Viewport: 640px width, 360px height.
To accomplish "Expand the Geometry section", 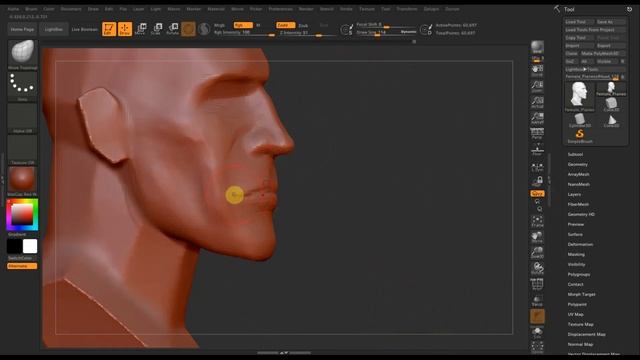I will (578, 164).
